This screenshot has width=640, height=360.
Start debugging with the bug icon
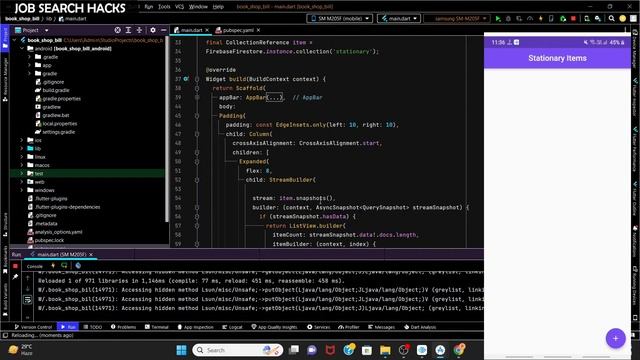[x=508, y=19]
